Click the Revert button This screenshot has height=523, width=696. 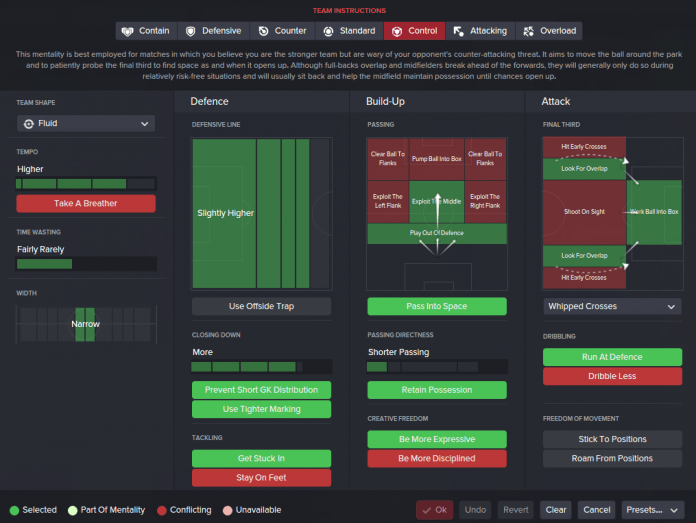tap(515, 510)
